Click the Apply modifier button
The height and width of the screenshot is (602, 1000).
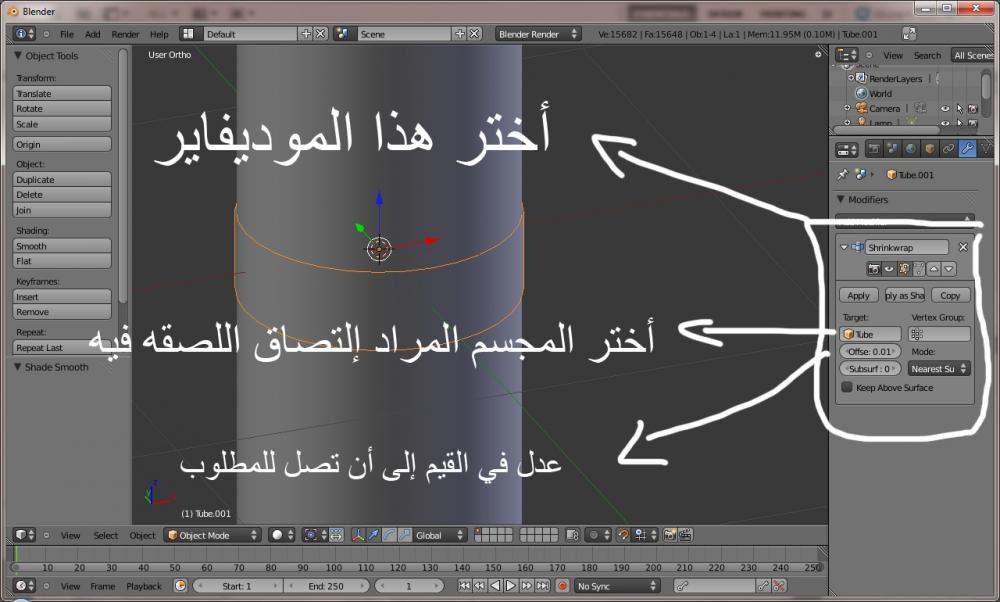858,295
